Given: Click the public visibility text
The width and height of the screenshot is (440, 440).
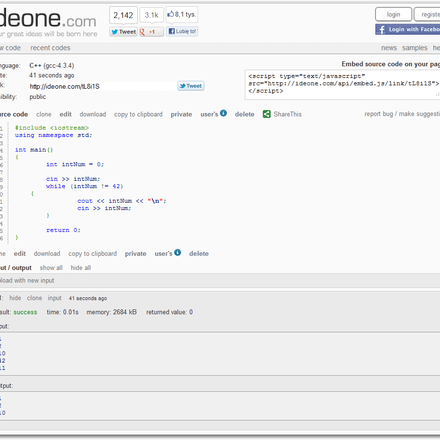Looking at the screenshot, I should [38, 97].
